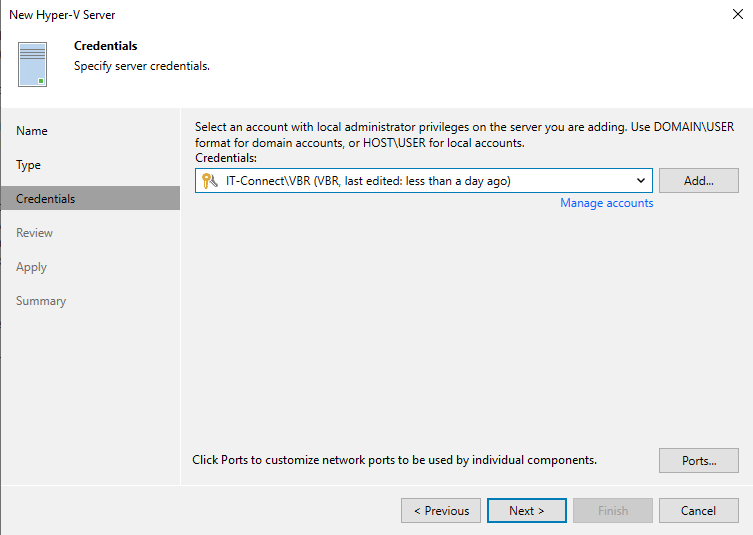753x535 pixels.
Task: Open the Manage accounts link
Action: (606, 203)
